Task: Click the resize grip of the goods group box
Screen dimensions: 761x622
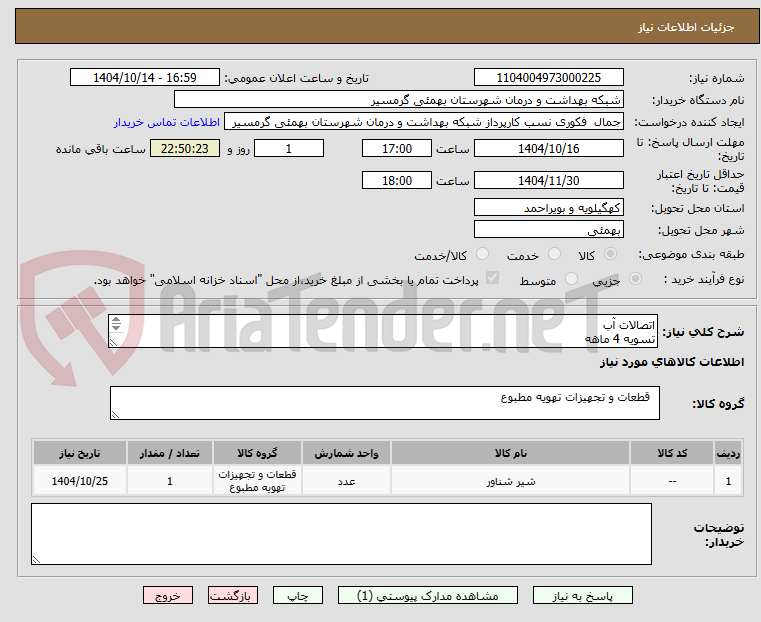Action: [x=115, y=414]
